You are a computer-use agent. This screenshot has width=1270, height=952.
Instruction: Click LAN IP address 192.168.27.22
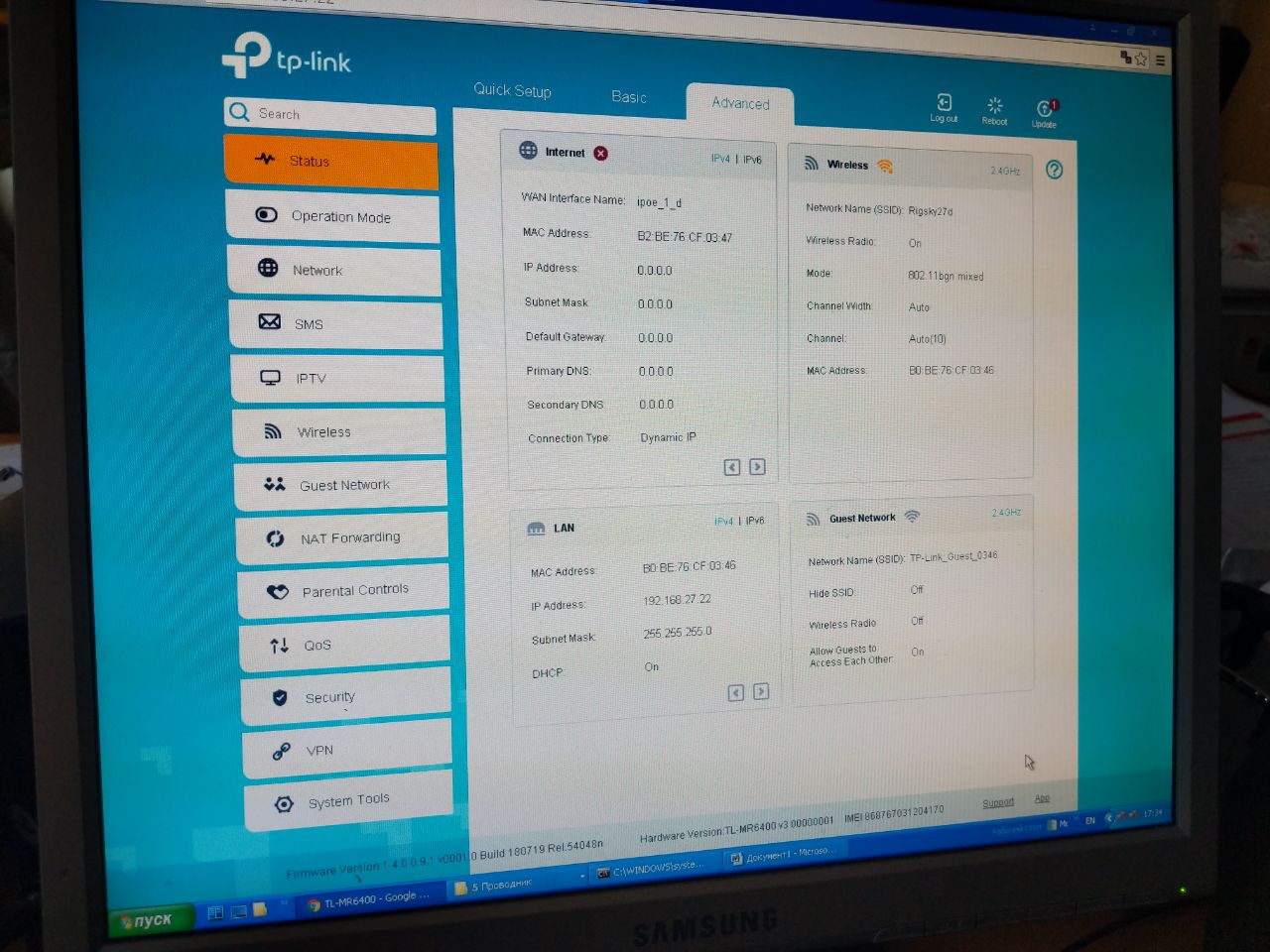point(677,600)
